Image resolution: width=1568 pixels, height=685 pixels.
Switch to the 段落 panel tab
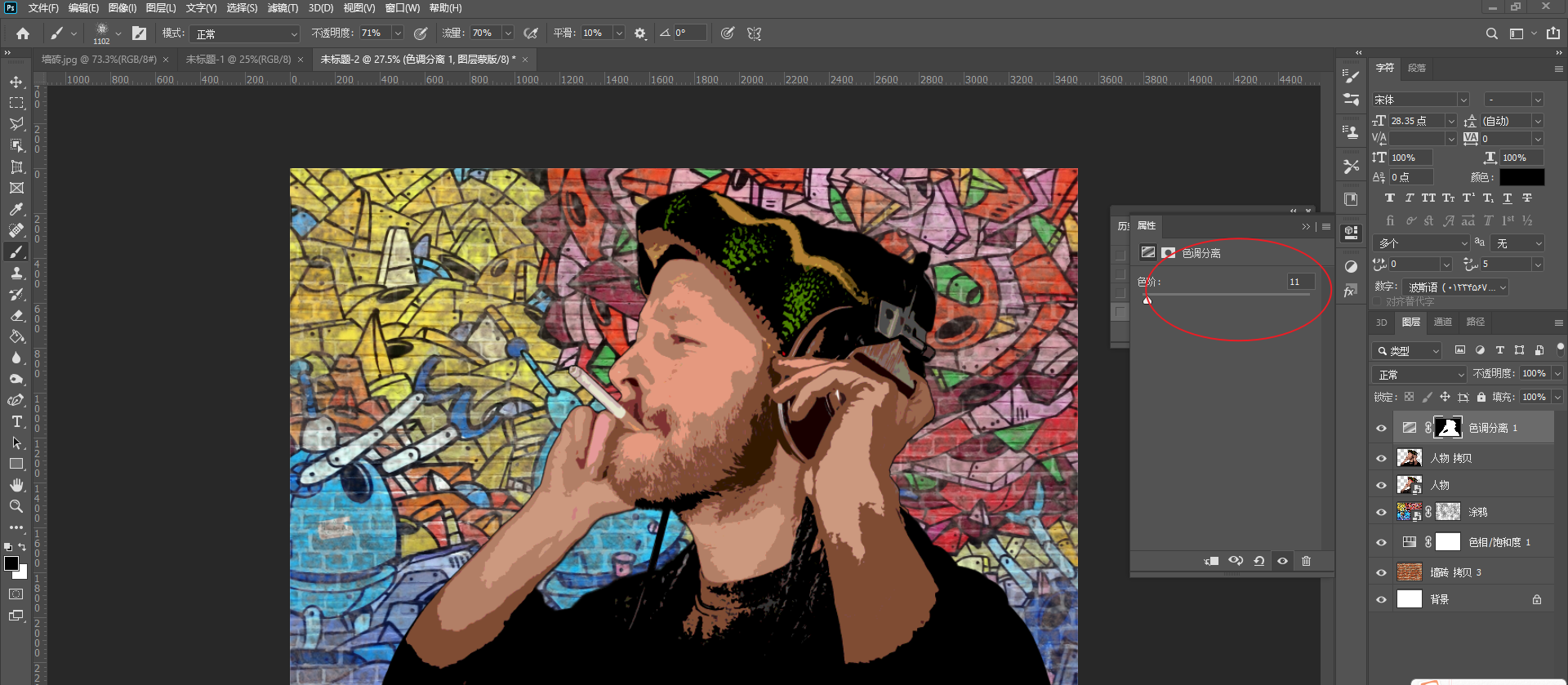(x=1417, y=68)
